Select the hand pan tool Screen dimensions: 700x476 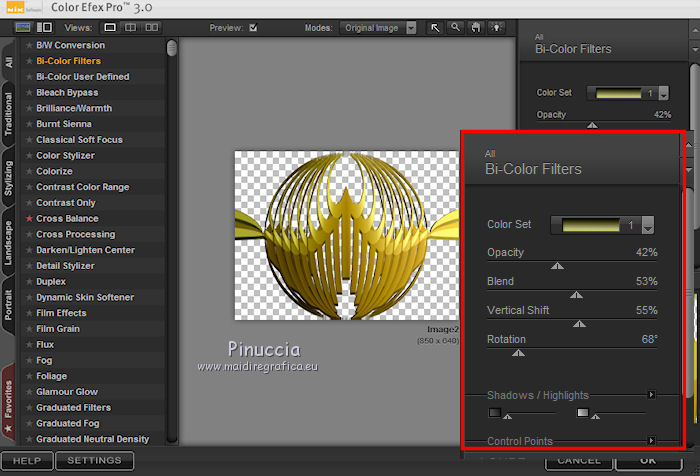click(x=476, y=28)
